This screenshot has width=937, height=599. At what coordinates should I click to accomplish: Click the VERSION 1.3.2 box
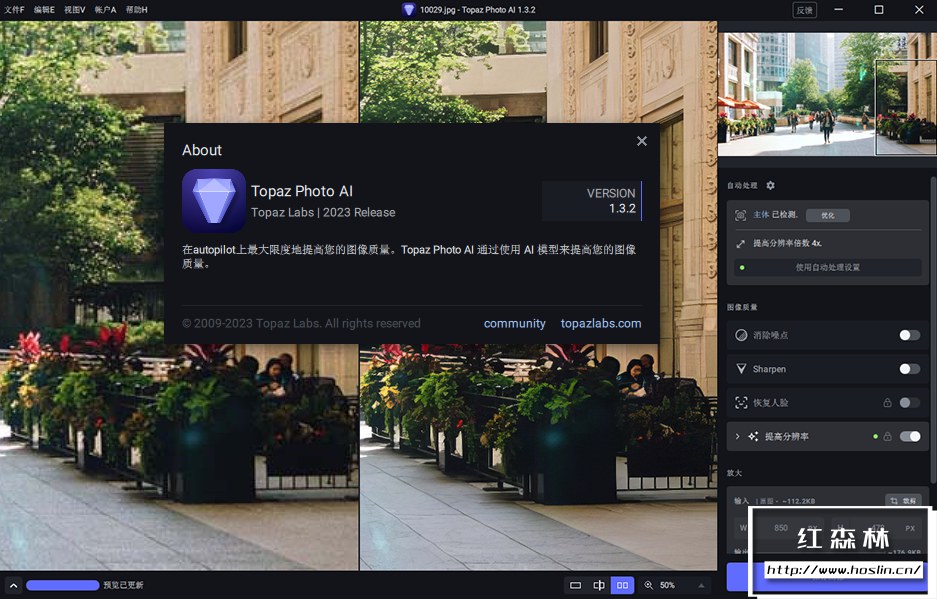(x=592, y=201)
